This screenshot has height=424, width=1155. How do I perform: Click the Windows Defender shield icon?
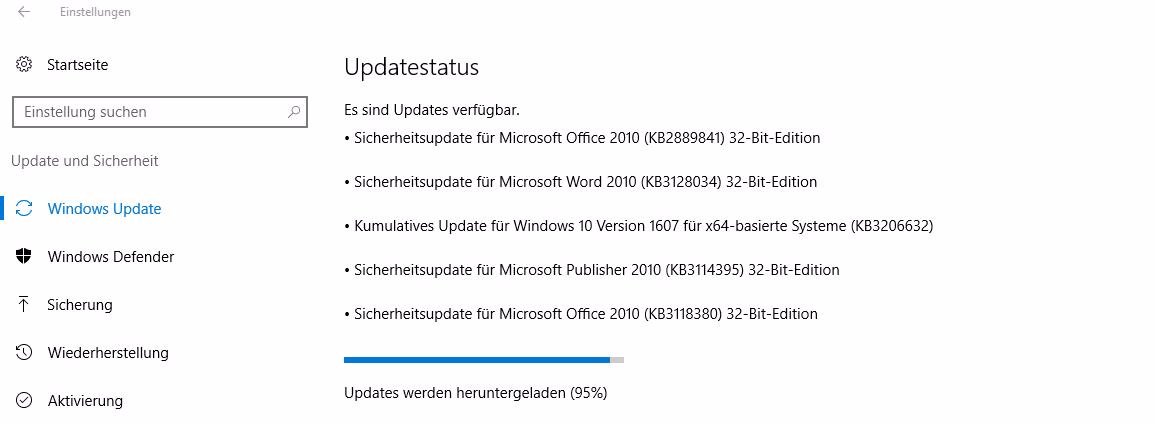coord(24,256)
